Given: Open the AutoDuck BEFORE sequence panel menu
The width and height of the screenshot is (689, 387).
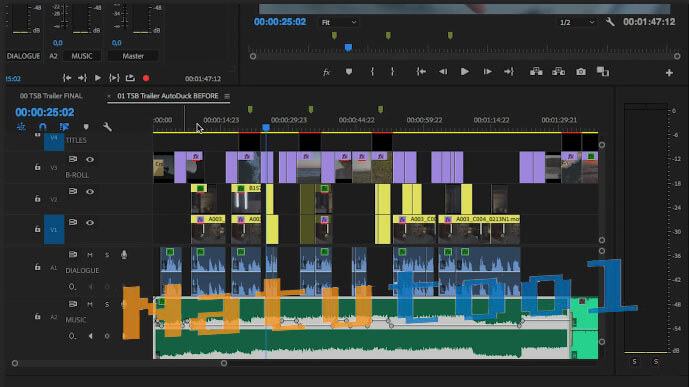Looking at the screenshot, I should click(227, 96).
